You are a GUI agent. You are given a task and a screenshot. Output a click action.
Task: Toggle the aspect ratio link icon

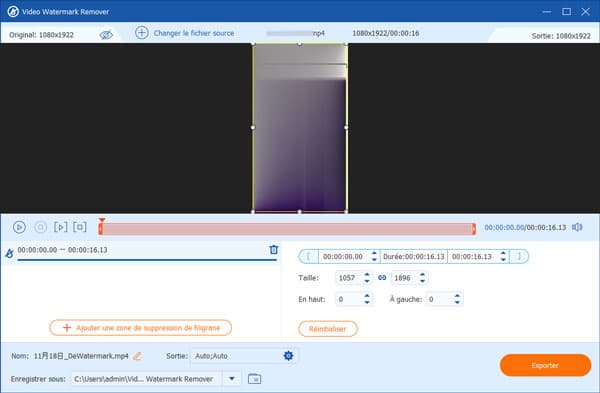pos(382,278)
